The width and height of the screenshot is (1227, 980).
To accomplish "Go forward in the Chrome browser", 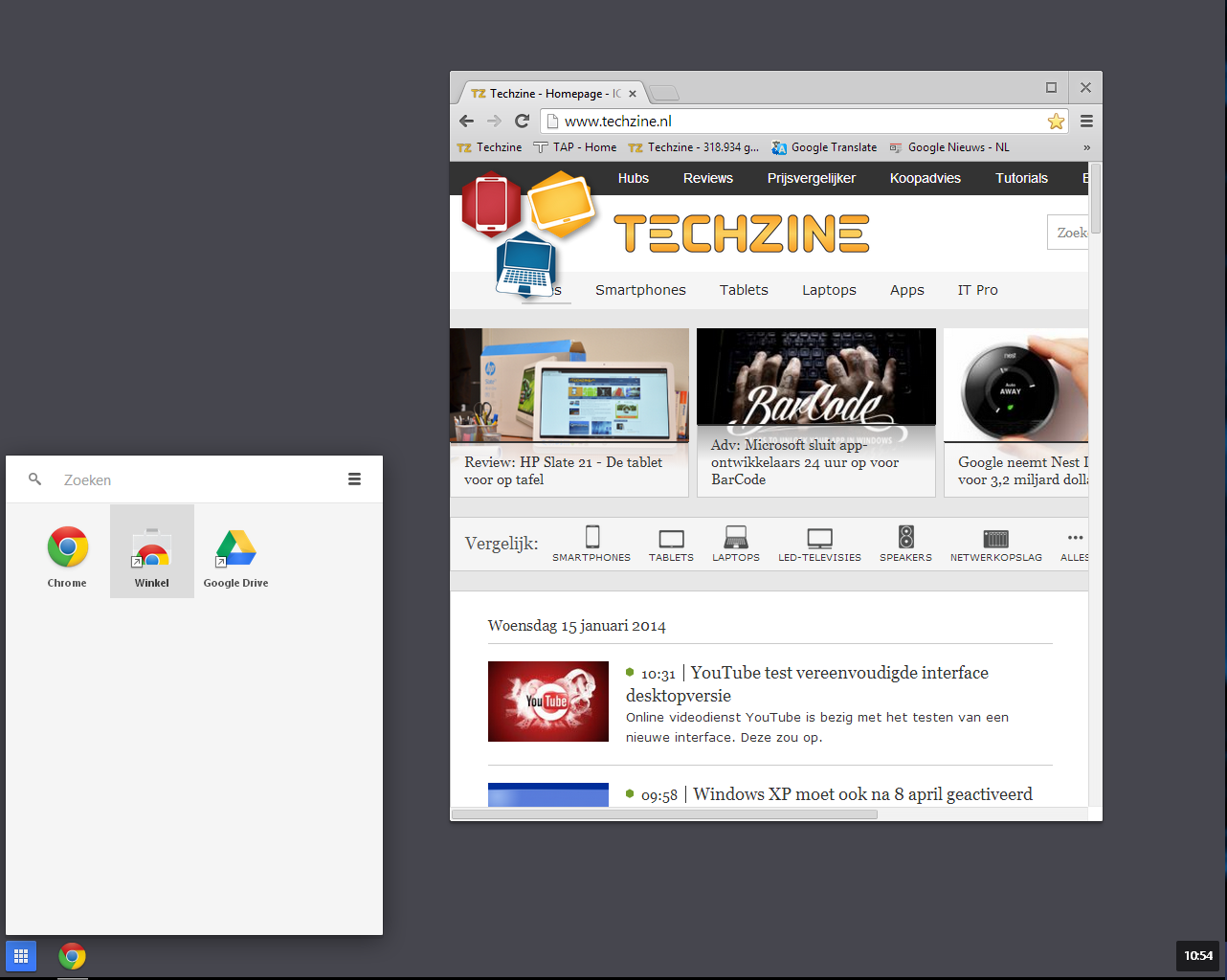I will point(494,121).
